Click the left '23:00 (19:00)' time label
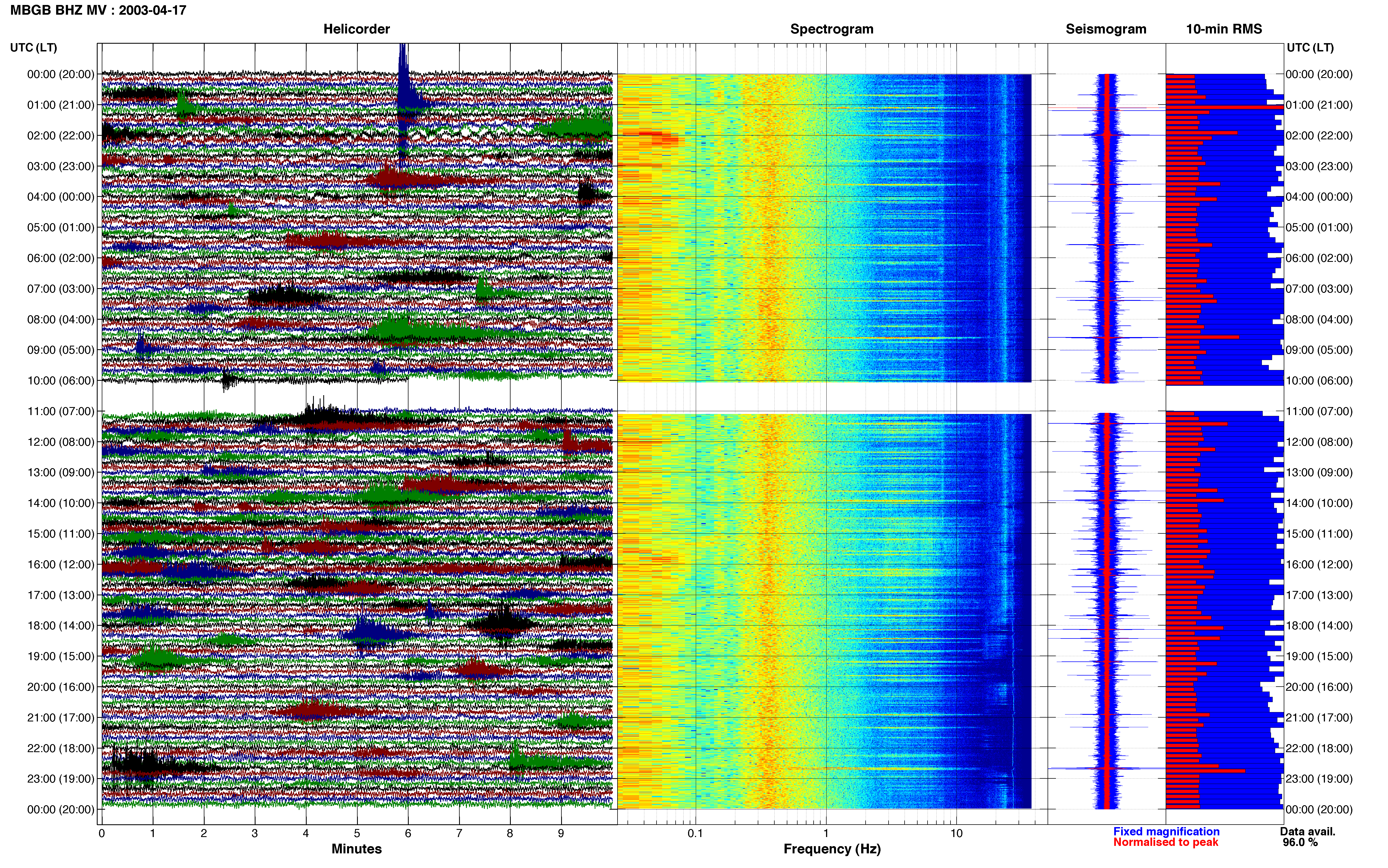 60,778
